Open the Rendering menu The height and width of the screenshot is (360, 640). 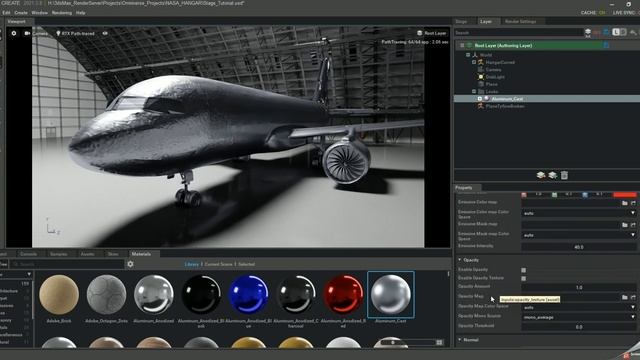point(62,13)
